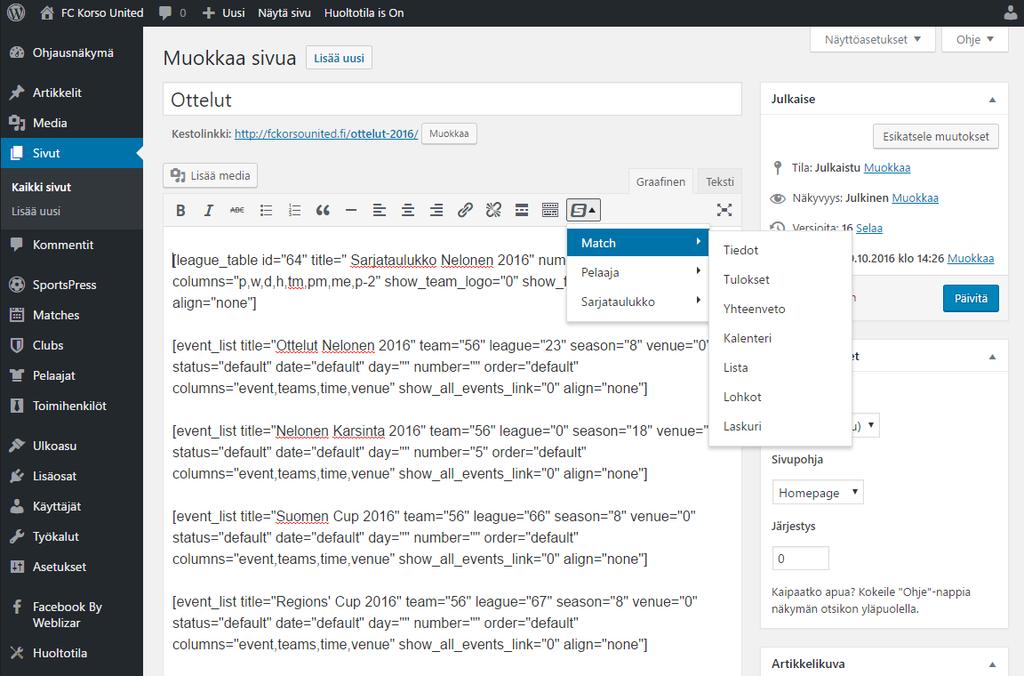Toggle italic formatting
1024x676 pixels.
[209, 210]
